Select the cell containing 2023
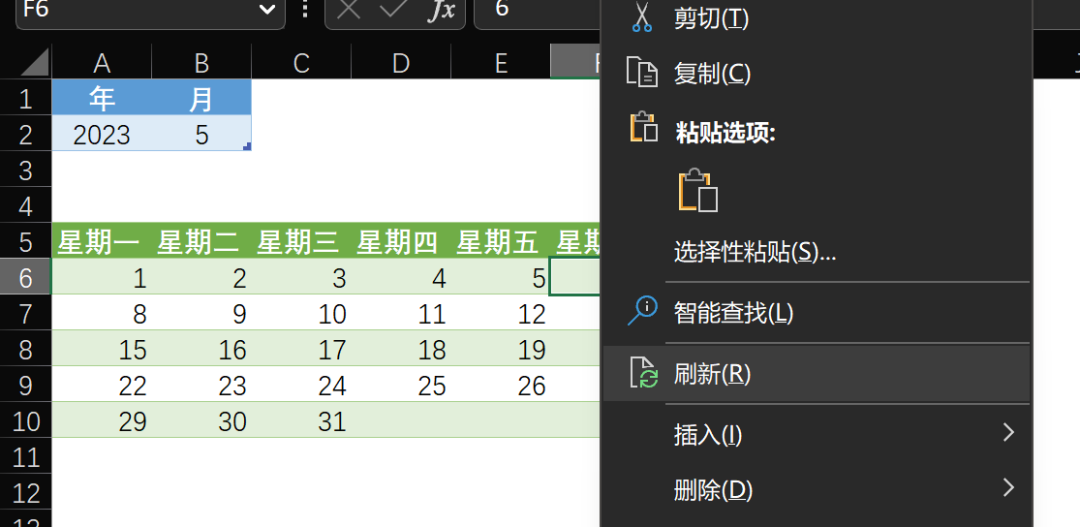Viewport: 1080px width, 527px height. coord(101,135)
